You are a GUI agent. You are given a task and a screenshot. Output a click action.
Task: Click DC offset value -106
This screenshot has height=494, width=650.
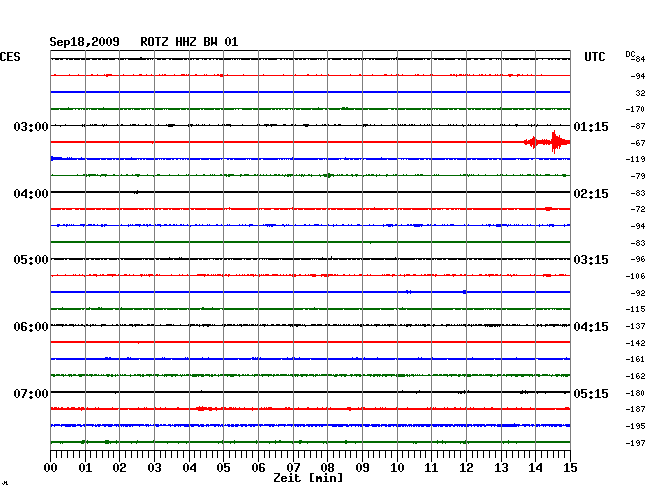point(635,276)
